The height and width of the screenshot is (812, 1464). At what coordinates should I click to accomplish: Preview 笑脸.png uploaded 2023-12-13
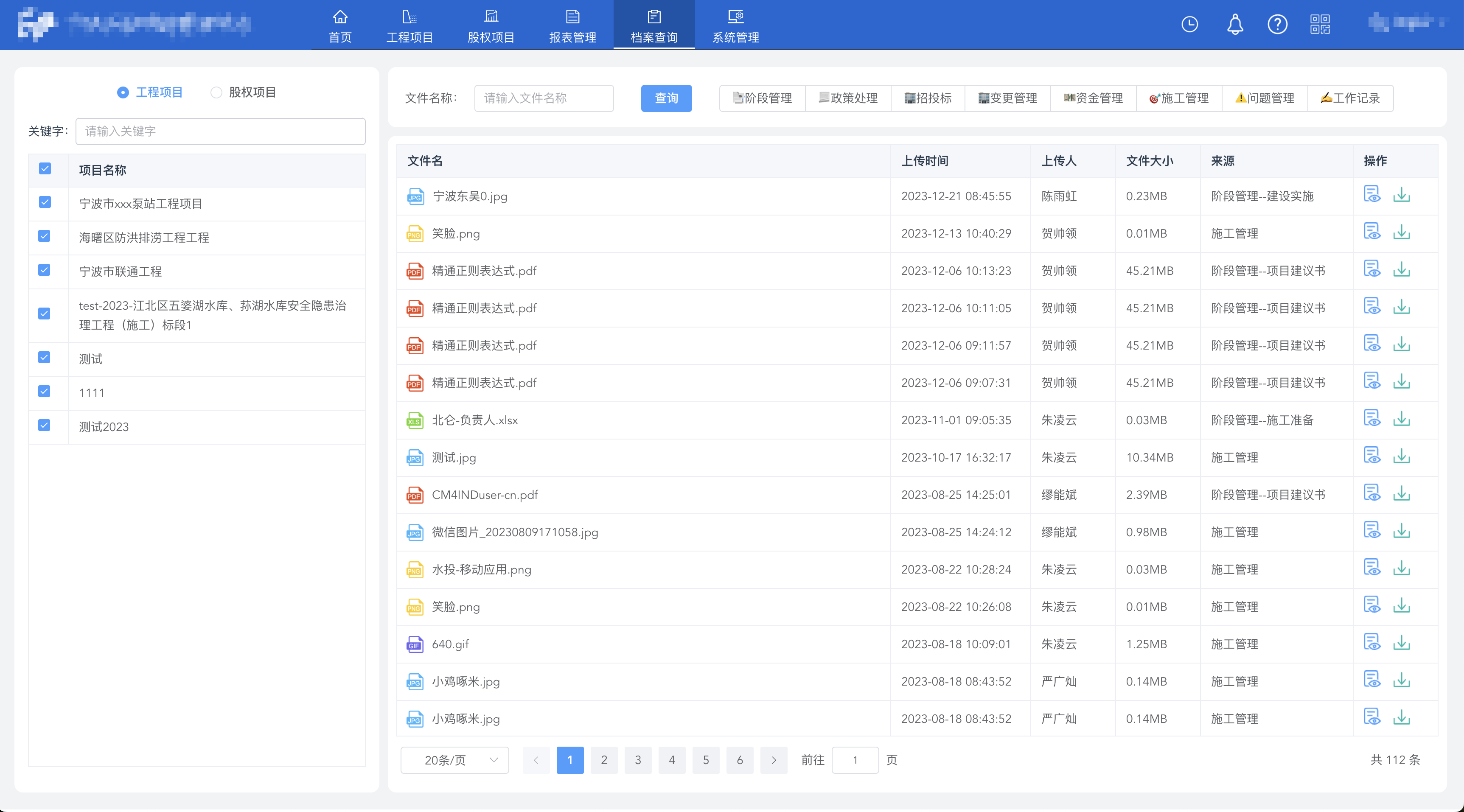[x=1372, y=232]
